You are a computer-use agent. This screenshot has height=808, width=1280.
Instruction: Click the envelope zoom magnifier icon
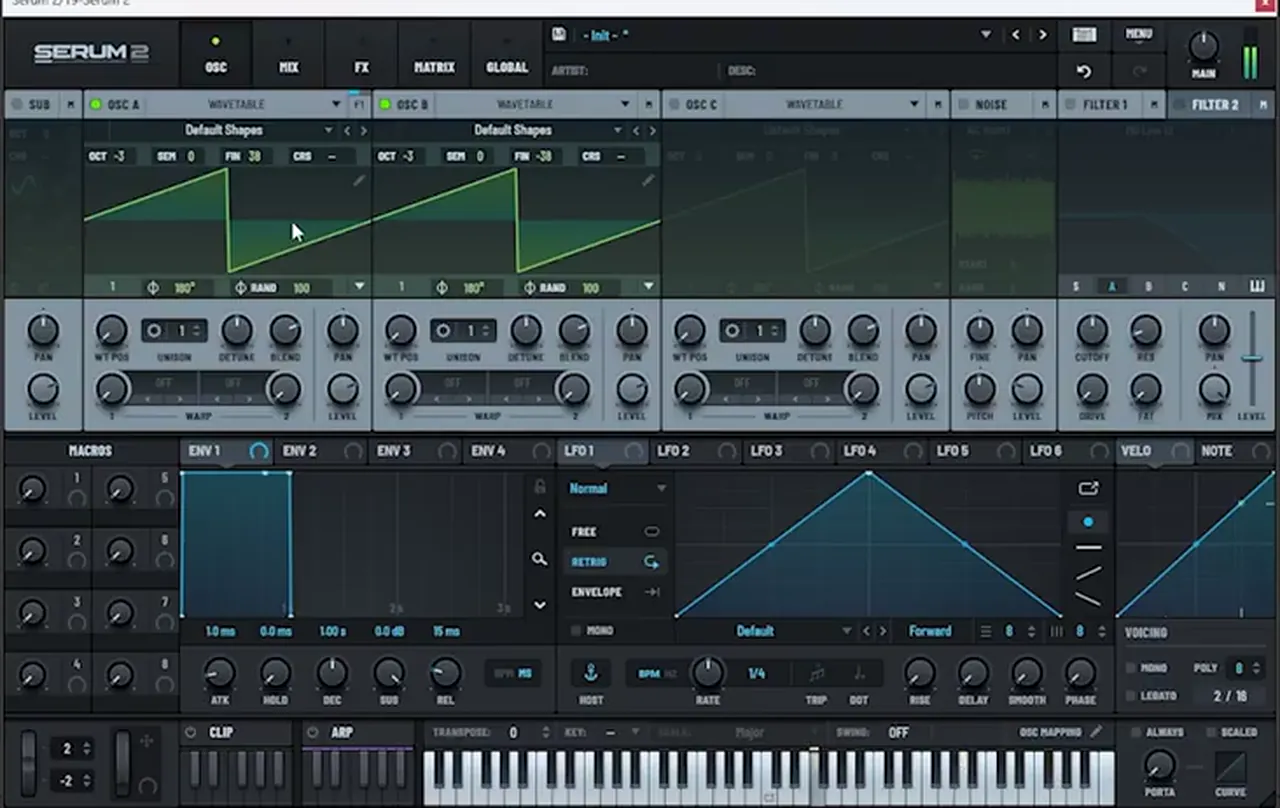click(540, 559)
